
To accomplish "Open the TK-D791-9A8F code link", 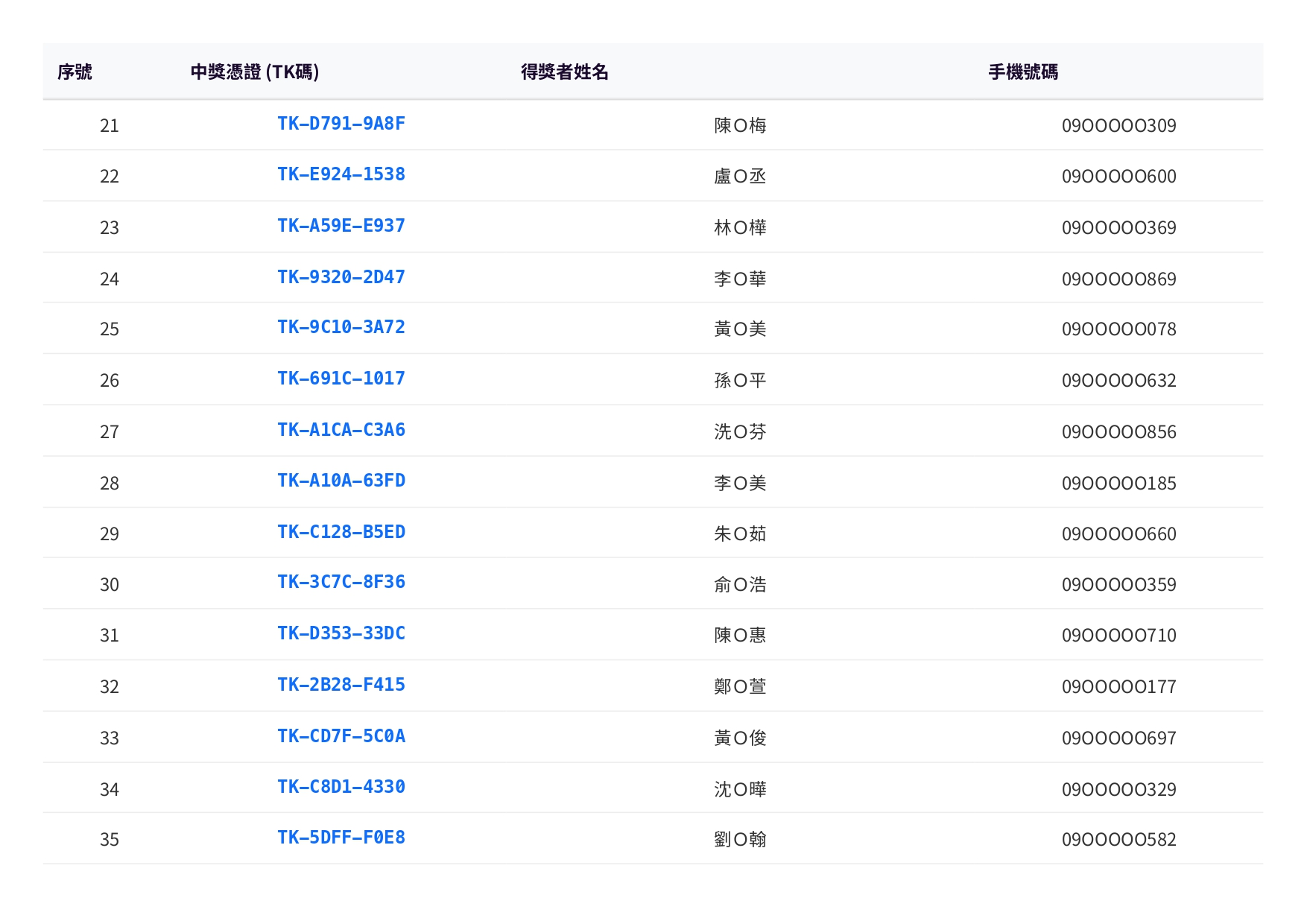I will click(x=341, y=124).
